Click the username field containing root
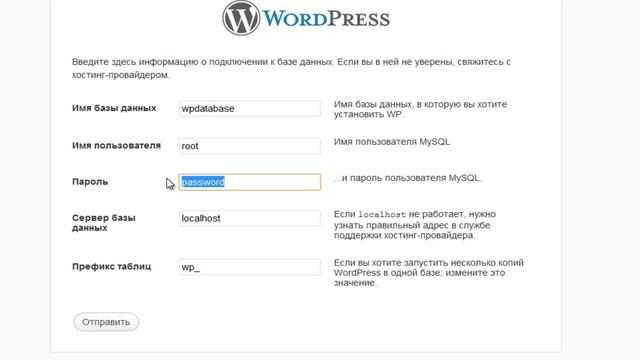The width and height of the screenshot is (640, 360). pos(250,146)
